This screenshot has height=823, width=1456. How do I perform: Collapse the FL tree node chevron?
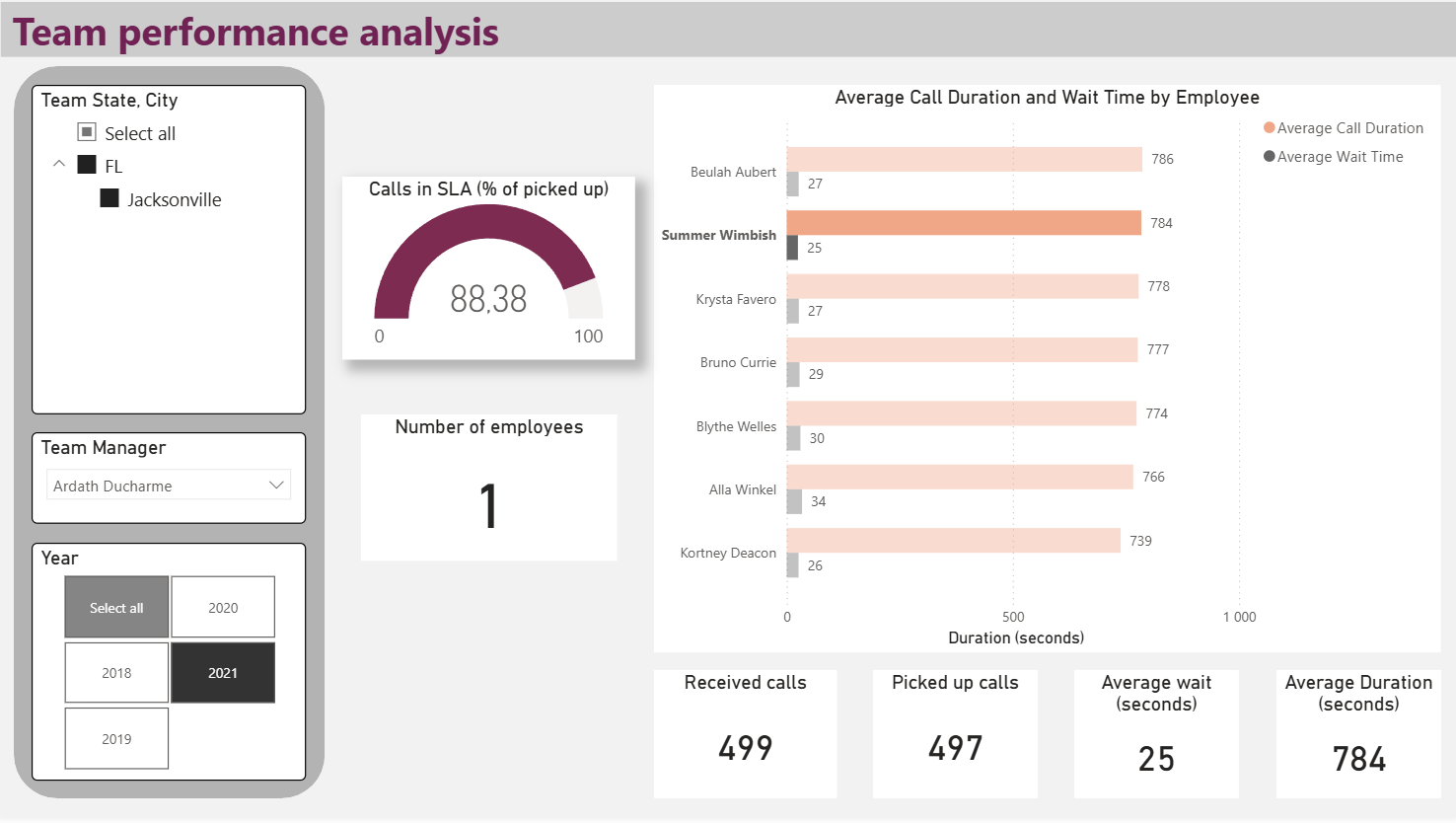point(59,165)
